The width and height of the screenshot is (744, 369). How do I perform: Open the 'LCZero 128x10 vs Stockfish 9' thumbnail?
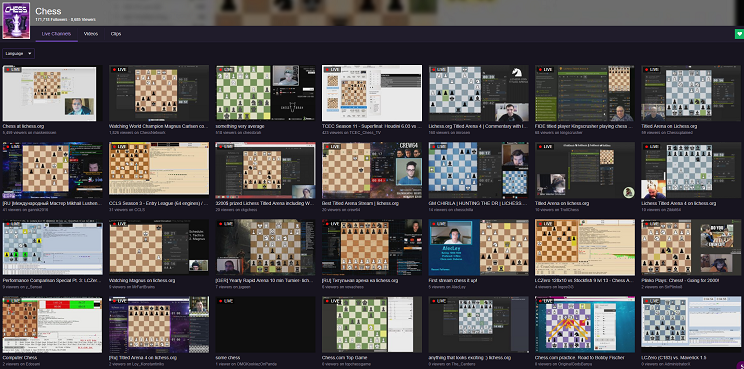585,248
